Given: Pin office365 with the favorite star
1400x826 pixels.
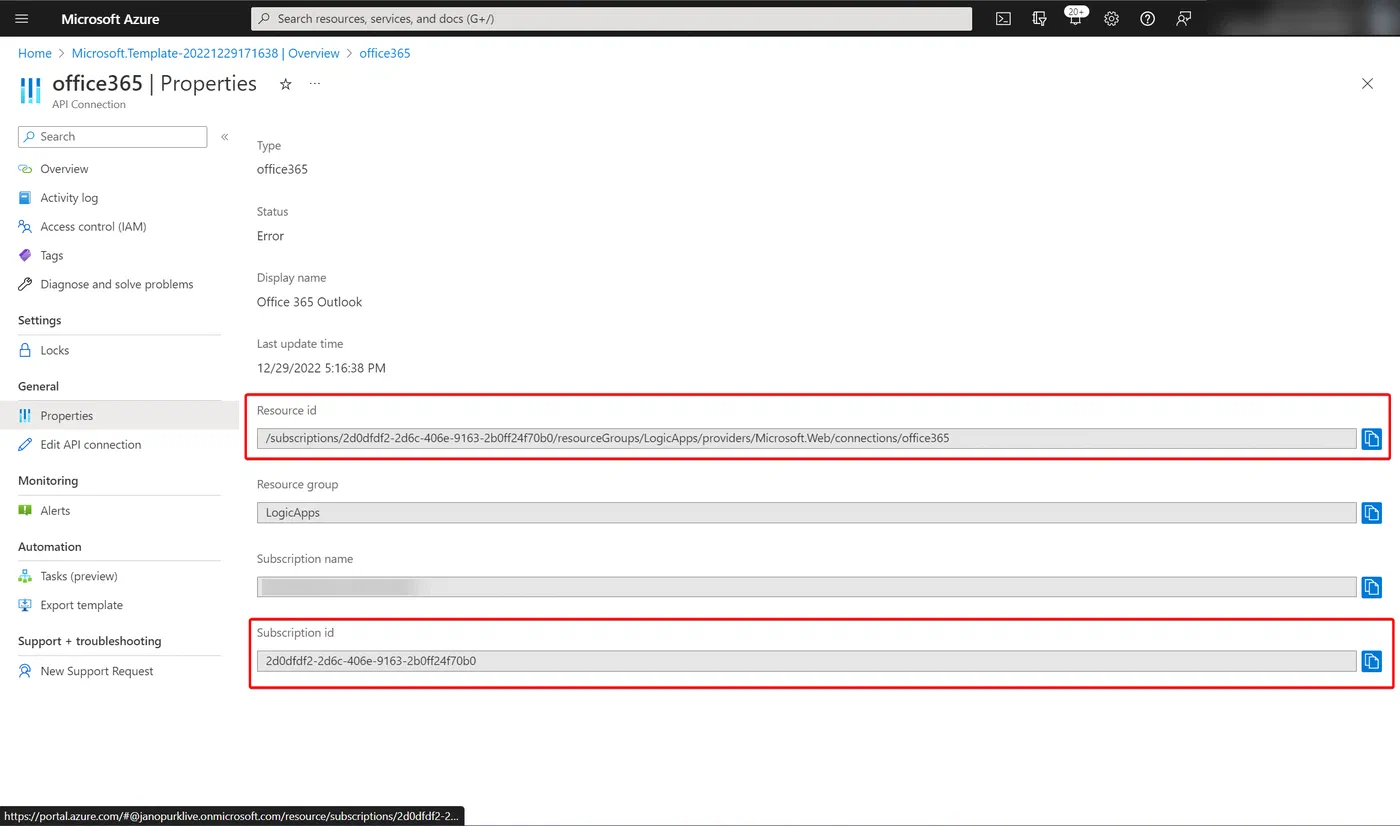Looking at the screenshot, I should (285, 84).
